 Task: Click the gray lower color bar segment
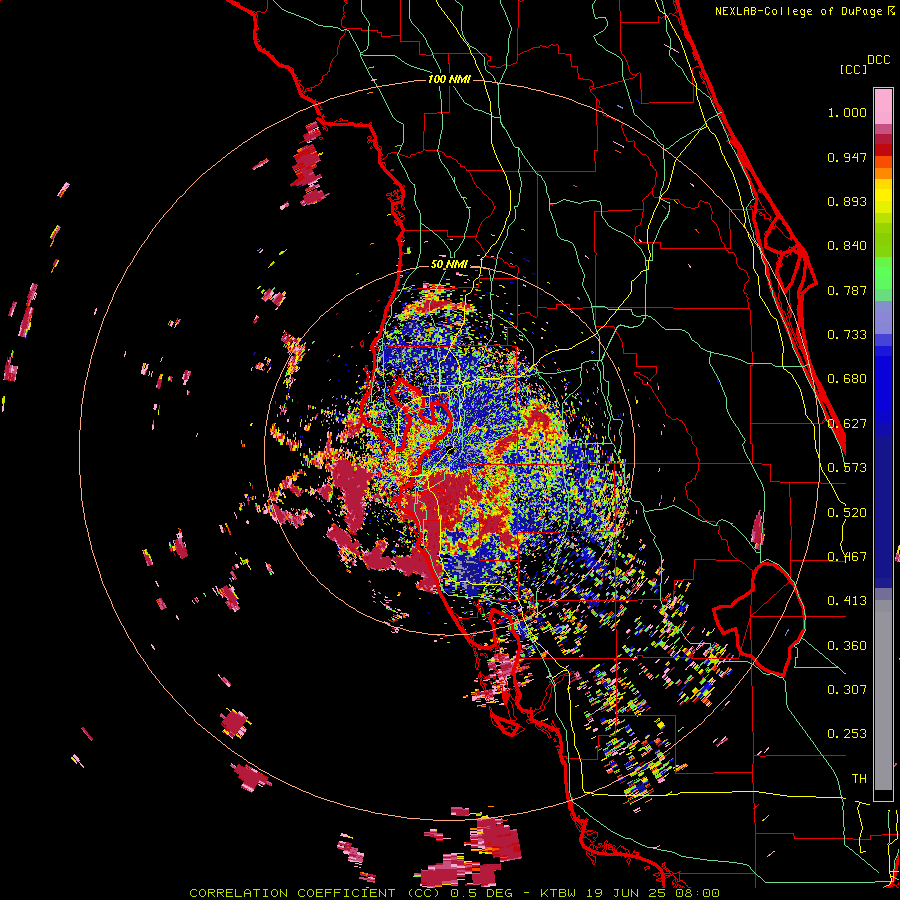883,695
